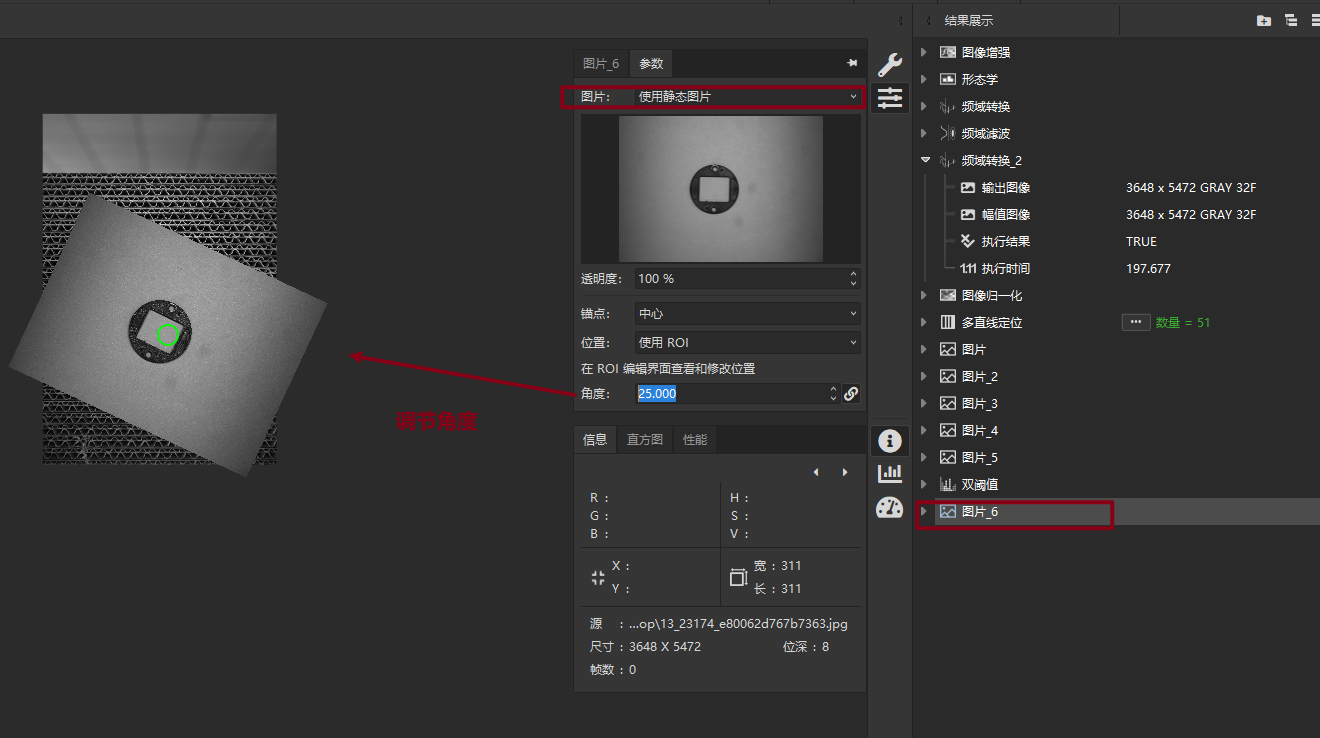Viewport: 1320px width, 738px height.
Task: Click the 透明度 opacity stepper
Action: (x=853, y=279)
